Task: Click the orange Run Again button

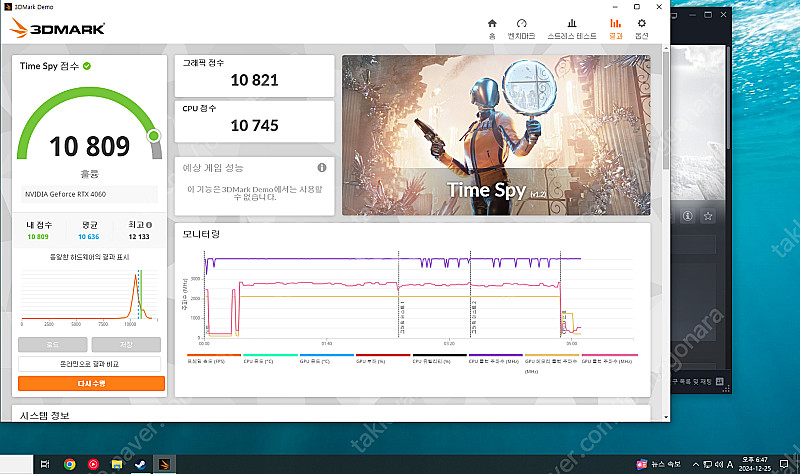Action: tap(91, 383)
